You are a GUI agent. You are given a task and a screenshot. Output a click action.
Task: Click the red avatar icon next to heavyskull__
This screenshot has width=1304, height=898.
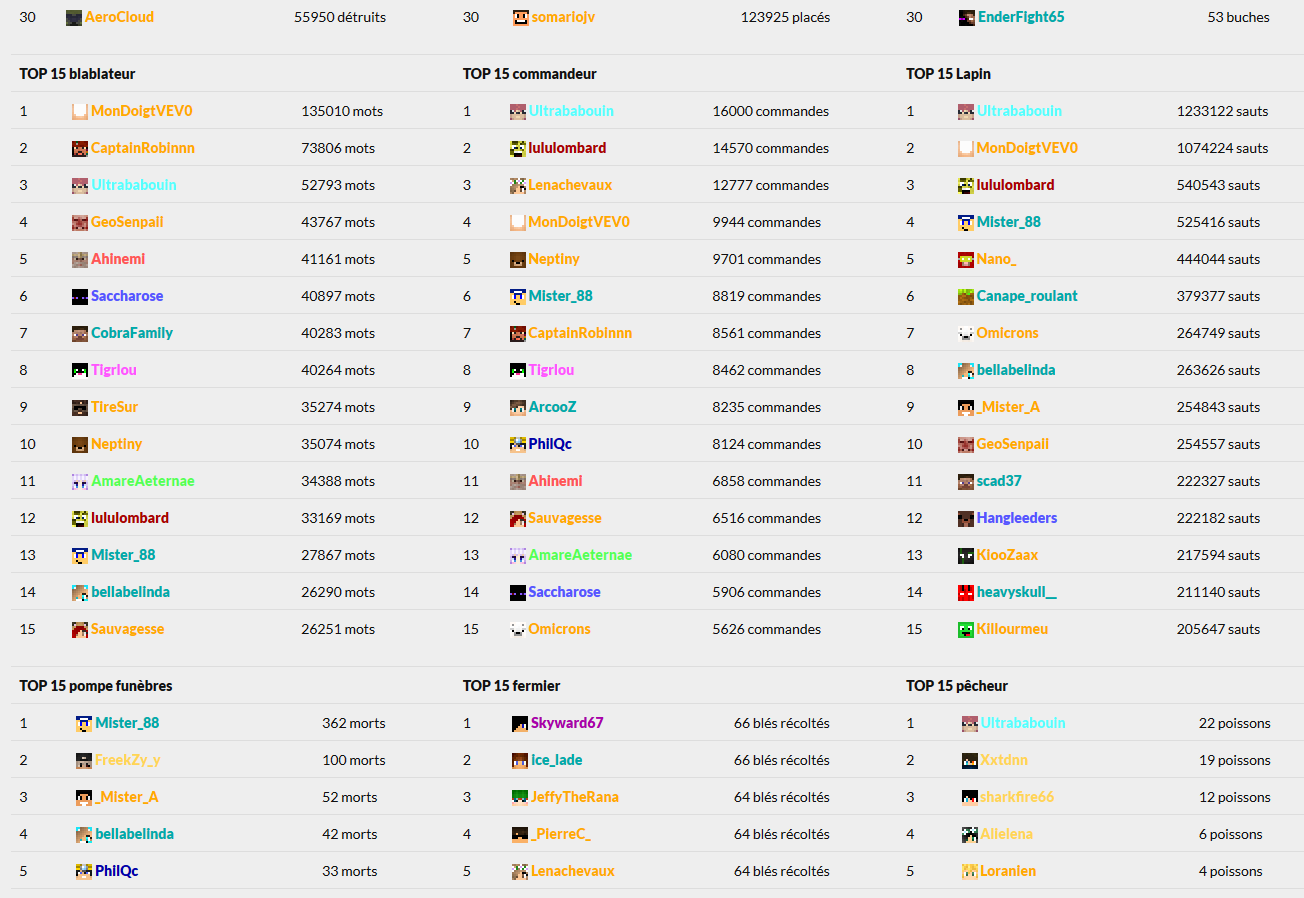click(x=966, y=592)
